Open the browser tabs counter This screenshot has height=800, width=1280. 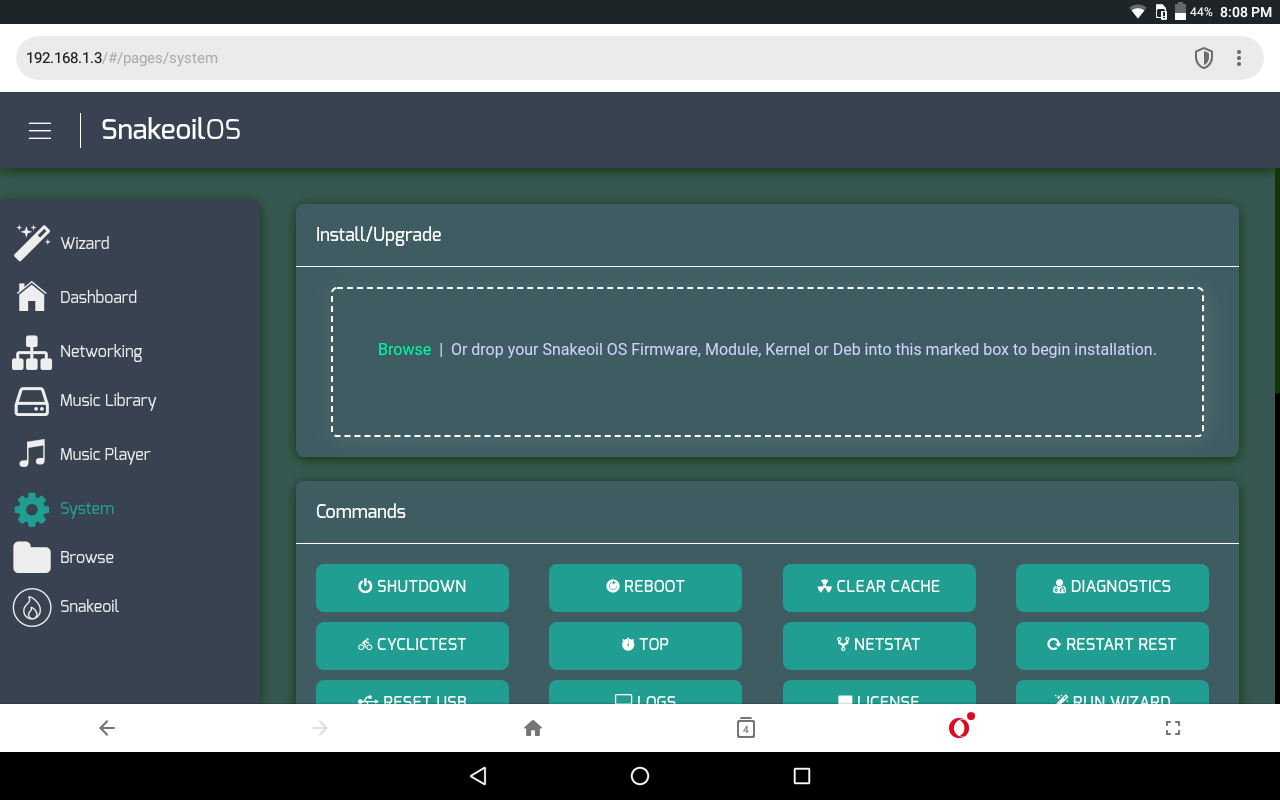click(x=745, y=728)
